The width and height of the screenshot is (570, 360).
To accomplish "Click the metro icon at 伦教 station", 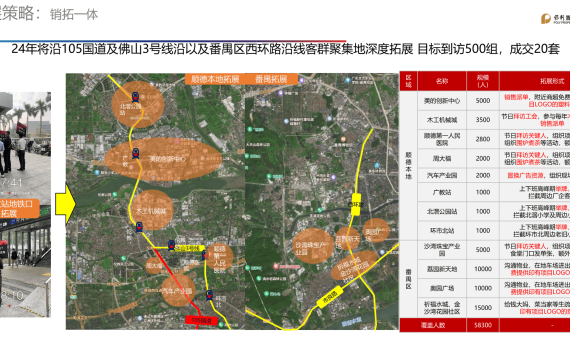I will (139, 227).
